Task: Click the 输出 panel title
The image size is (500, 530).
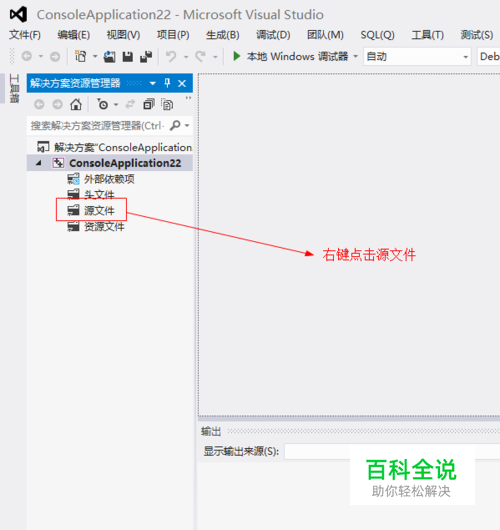Action: pos(211,431)
